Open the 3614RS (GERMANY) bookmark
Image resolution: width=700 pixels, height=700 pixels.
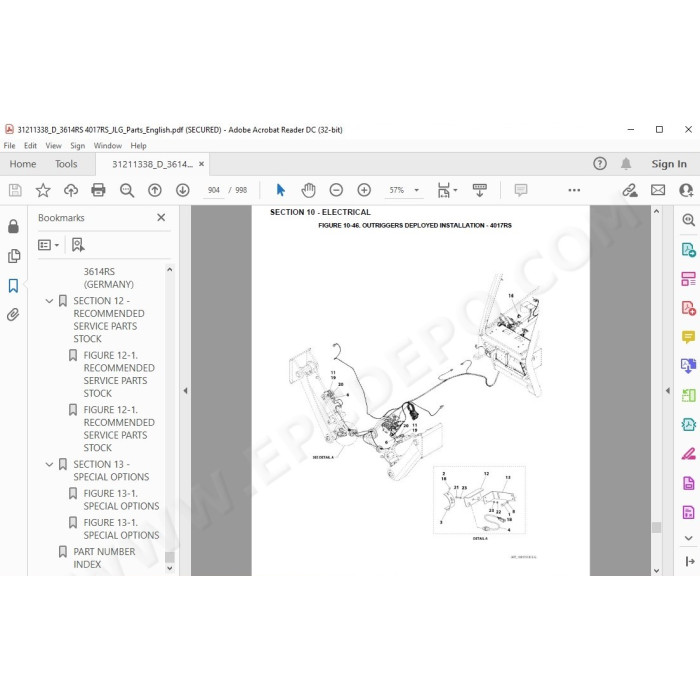[108, 278]
